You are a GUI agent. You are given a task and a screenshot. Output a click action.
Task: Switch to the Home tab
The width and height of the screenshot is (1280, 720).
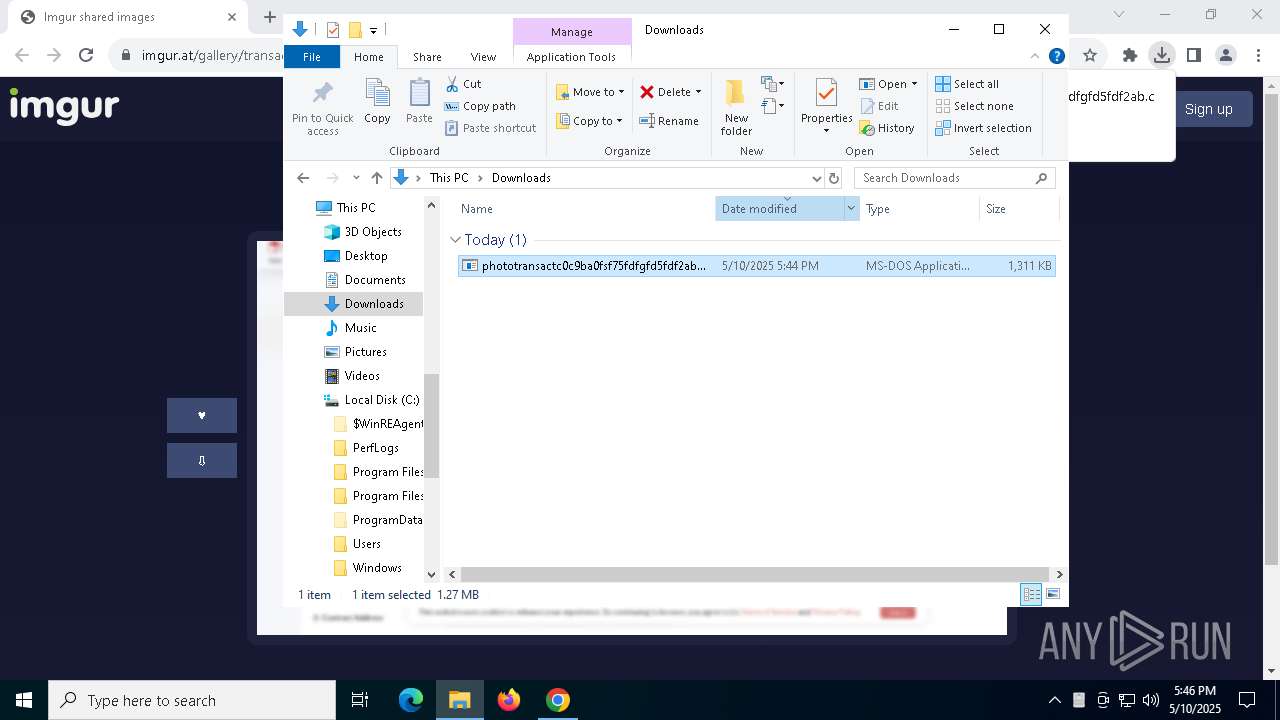tap(369, 57)
